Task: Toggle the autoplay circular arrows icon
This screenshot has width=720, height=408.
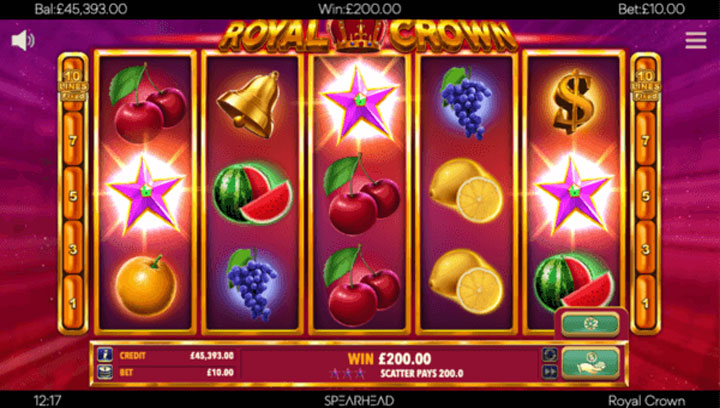Action: click(x=550, y=355)
